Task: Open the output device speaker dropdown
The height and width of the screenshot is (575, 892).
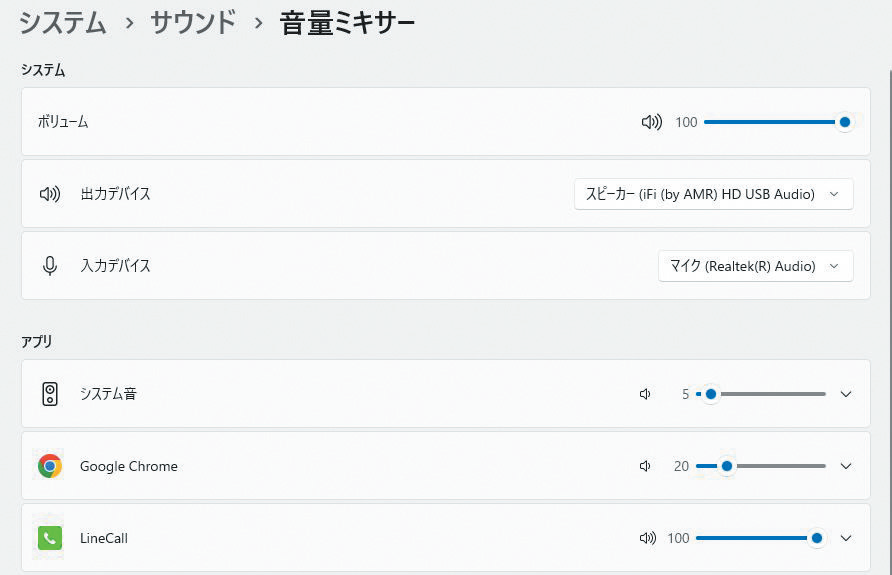Action: click(x=713, y=194)
